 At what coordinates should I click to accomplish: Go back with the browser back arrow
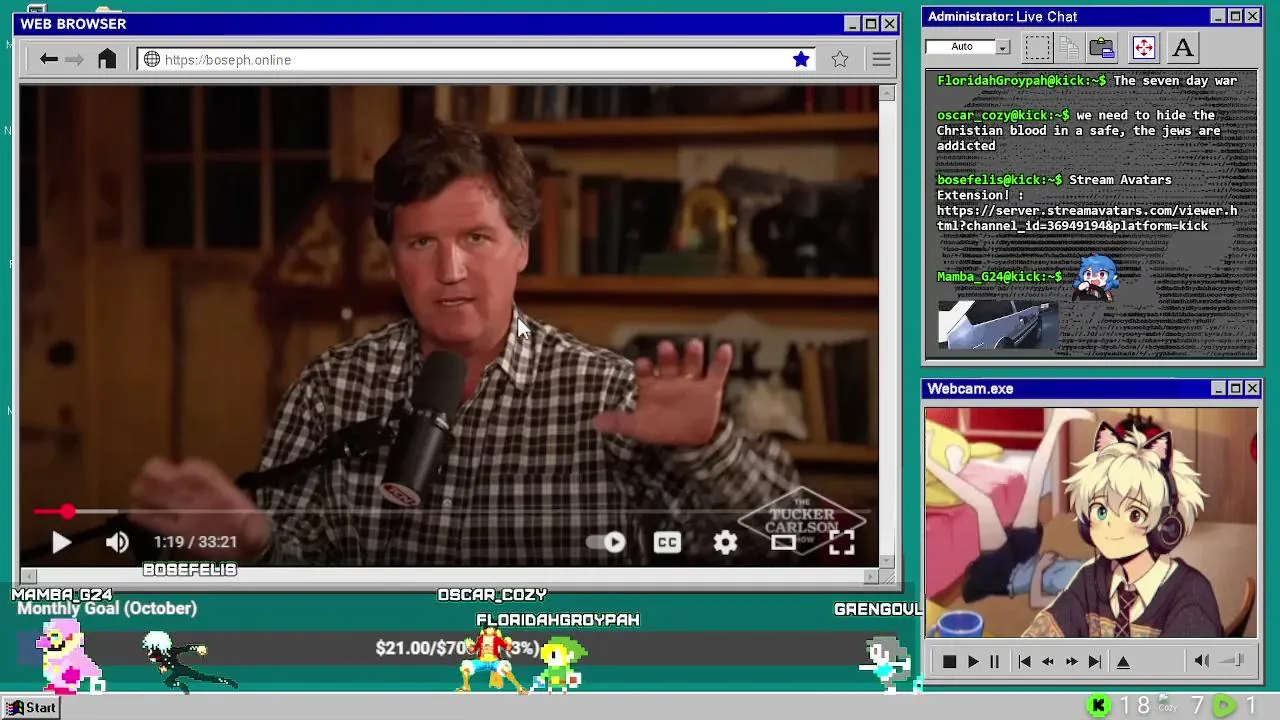48,60
